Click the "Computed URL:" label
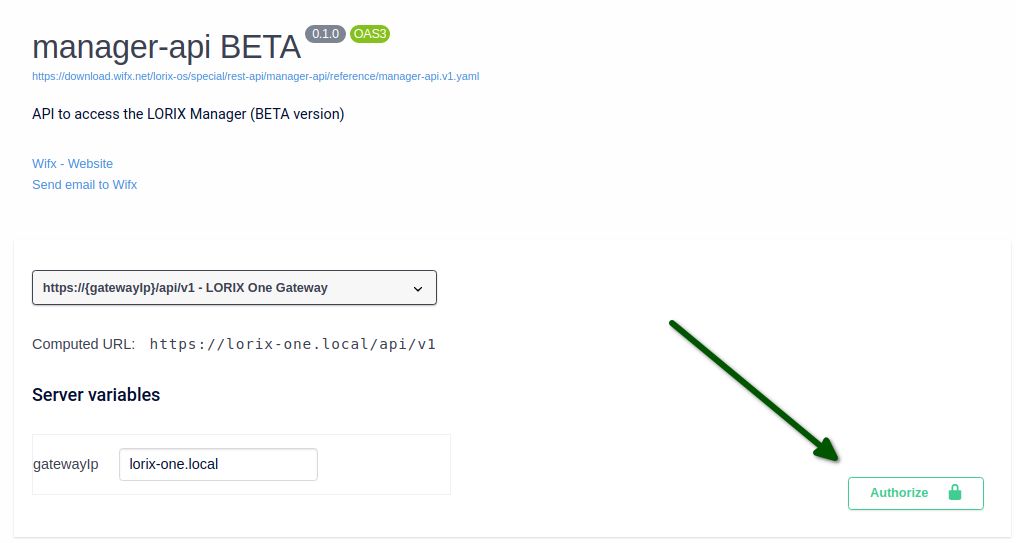 coord(83,344)
